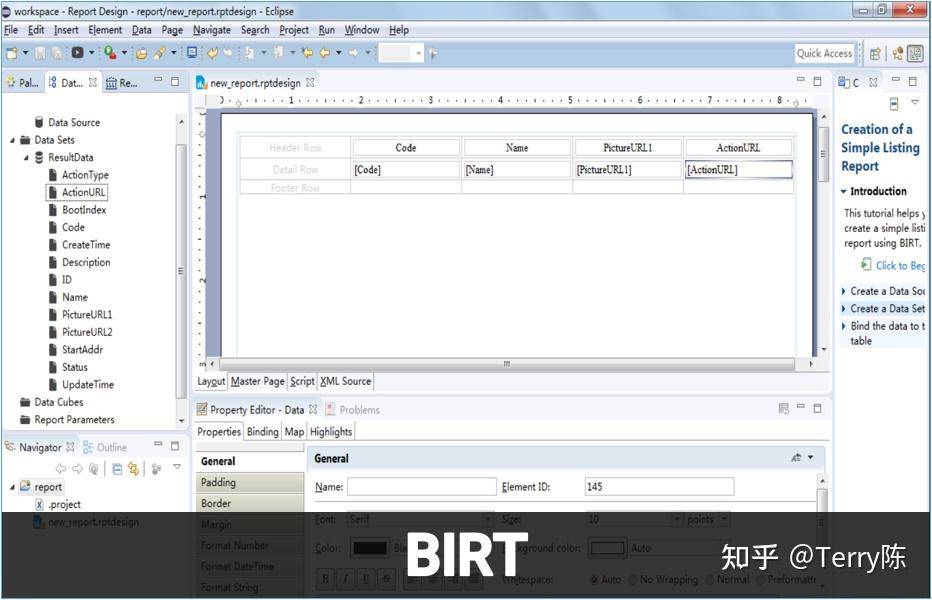Collapse the ResultData data set node

coord(26,158)
